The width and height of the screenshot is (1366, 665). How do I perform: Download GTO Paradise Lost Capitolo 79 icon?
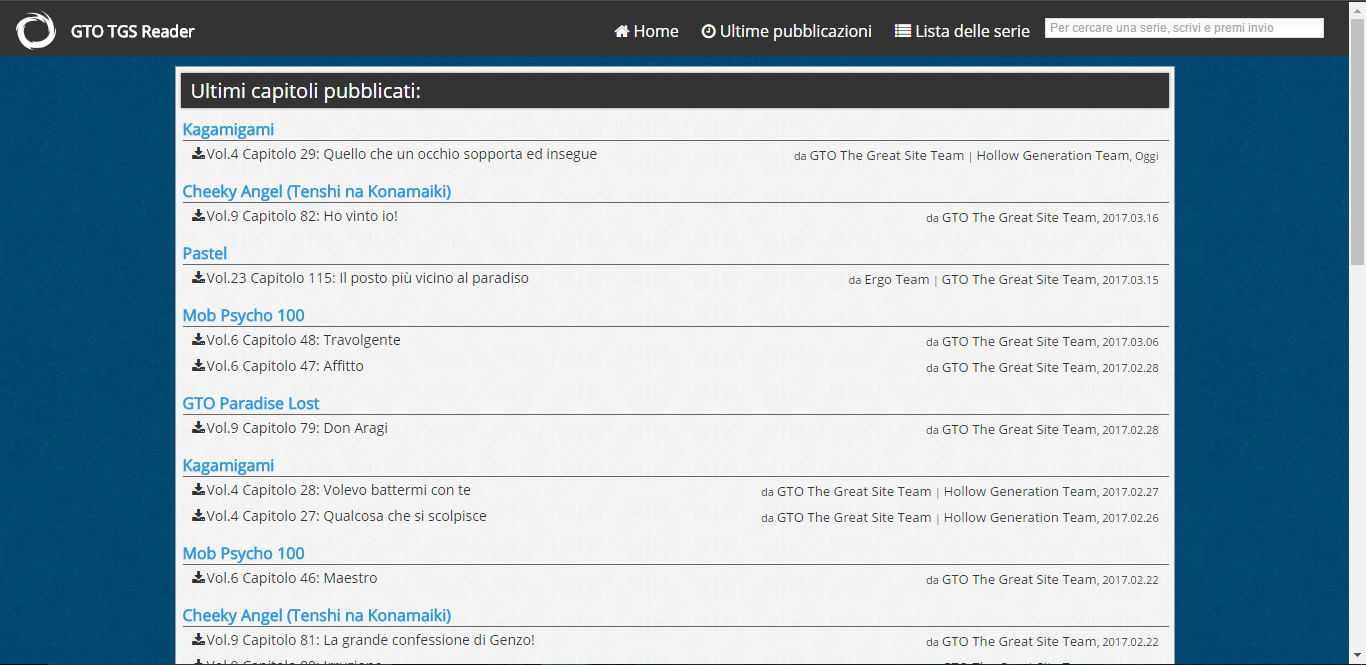click(x=199, y=428)
